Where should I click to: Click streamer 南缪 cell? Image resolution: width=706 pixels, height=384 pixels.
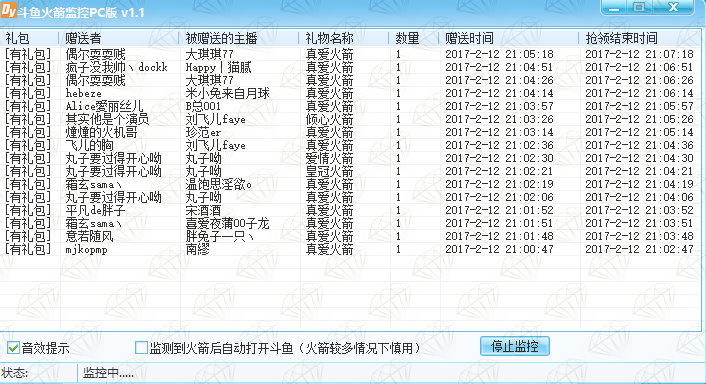click(197, 249)
